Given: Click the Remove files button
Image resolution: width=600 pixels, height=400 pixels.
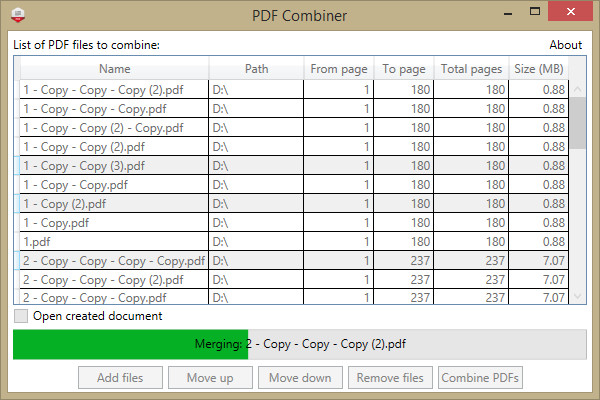Looking at the screenshot, I should tap(390, 378).
